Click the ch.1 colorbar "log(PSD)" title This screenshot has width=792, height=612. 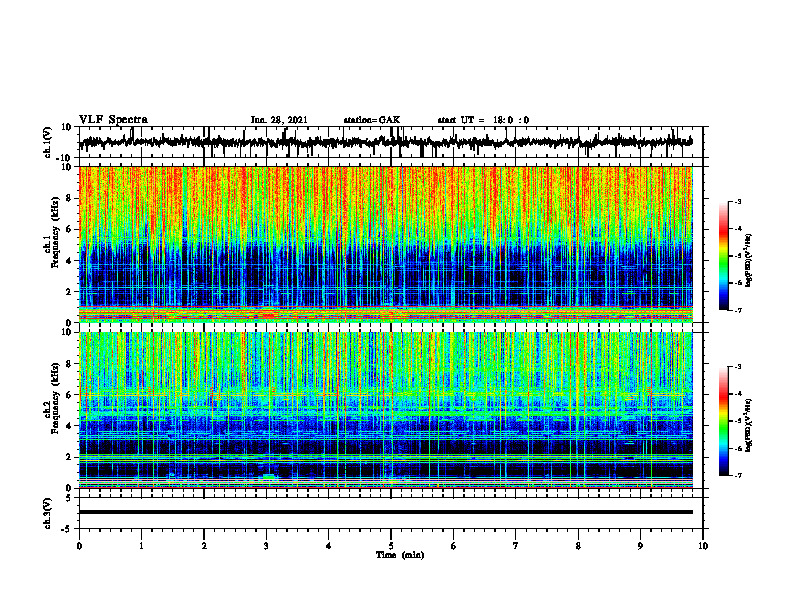pyautogui.click(x=749, y=261)
